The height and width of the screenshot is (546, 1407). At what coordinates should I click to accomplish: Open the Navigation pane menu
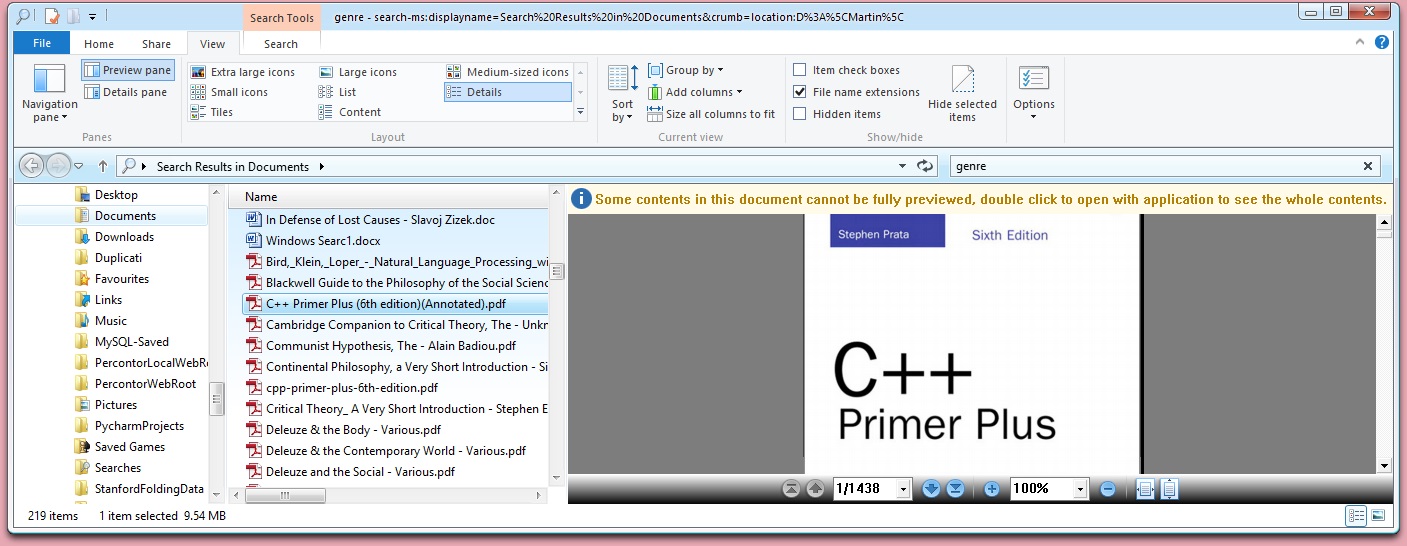click(x=49, y=94)
